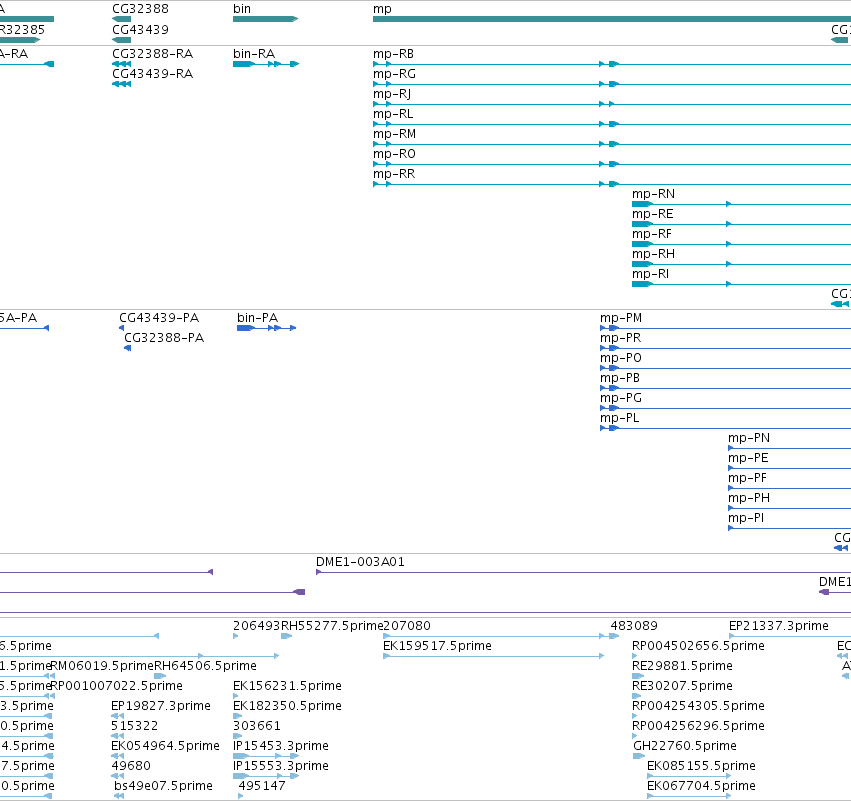Image resolution: width=851 pixels, height=801 pixels.
Task: Open transcript mp-RF
Action: [x=652, y=234]
